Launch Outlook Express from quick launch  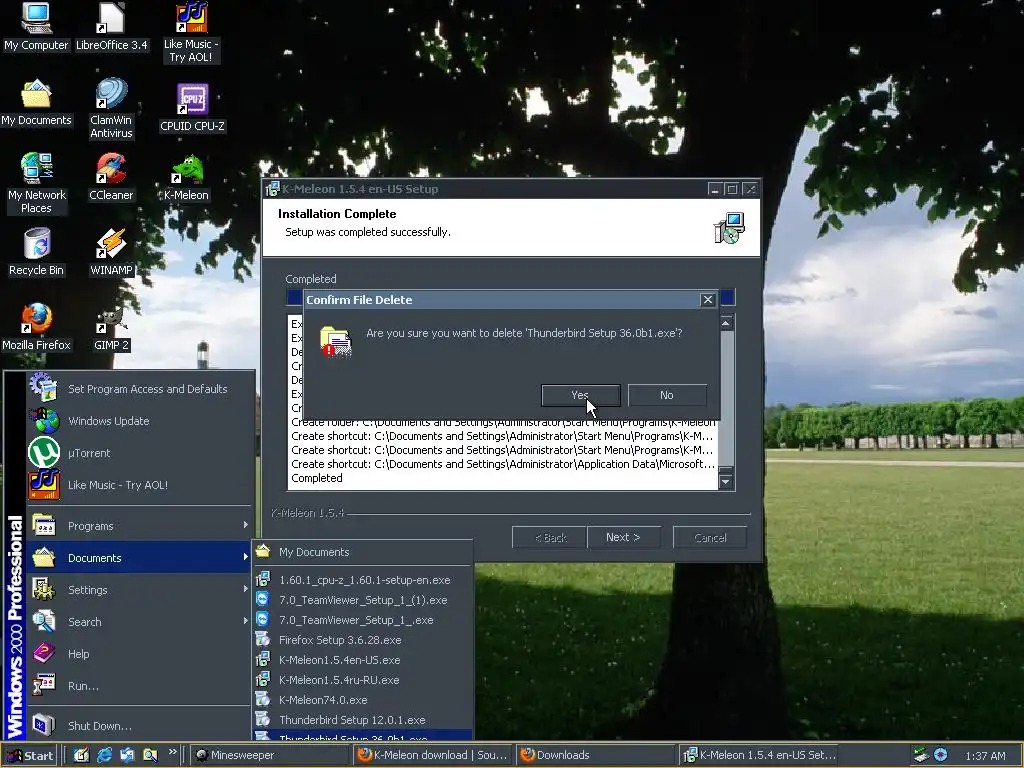pos(127,755)
